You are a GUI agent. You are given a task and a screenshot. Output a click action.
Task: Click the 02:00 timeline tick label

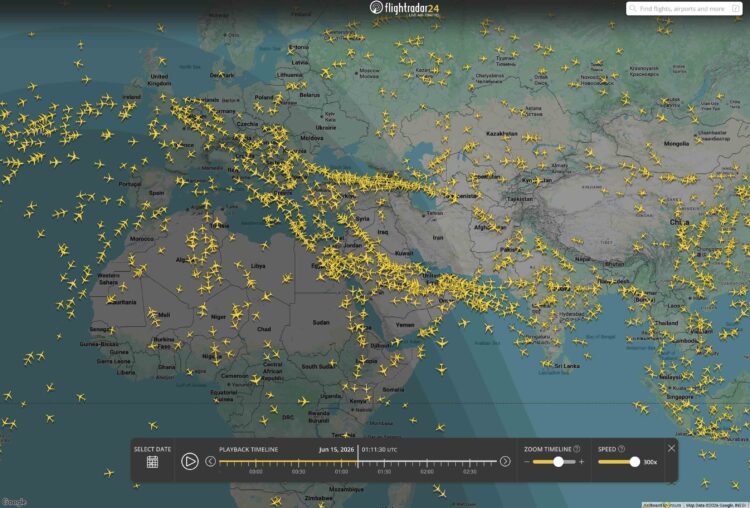tap(427, 472)
